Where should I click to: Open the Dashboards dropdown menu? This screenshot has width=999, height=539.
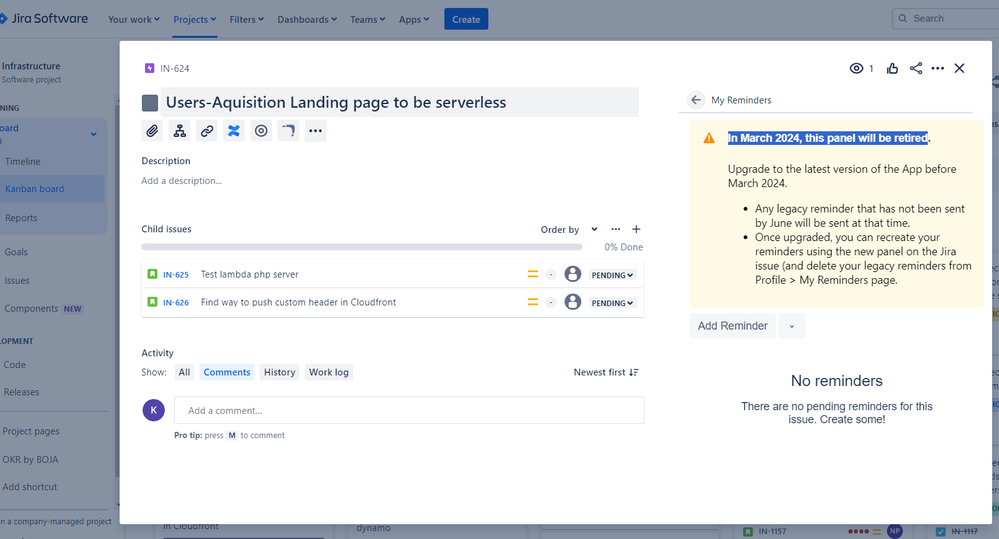307,20
